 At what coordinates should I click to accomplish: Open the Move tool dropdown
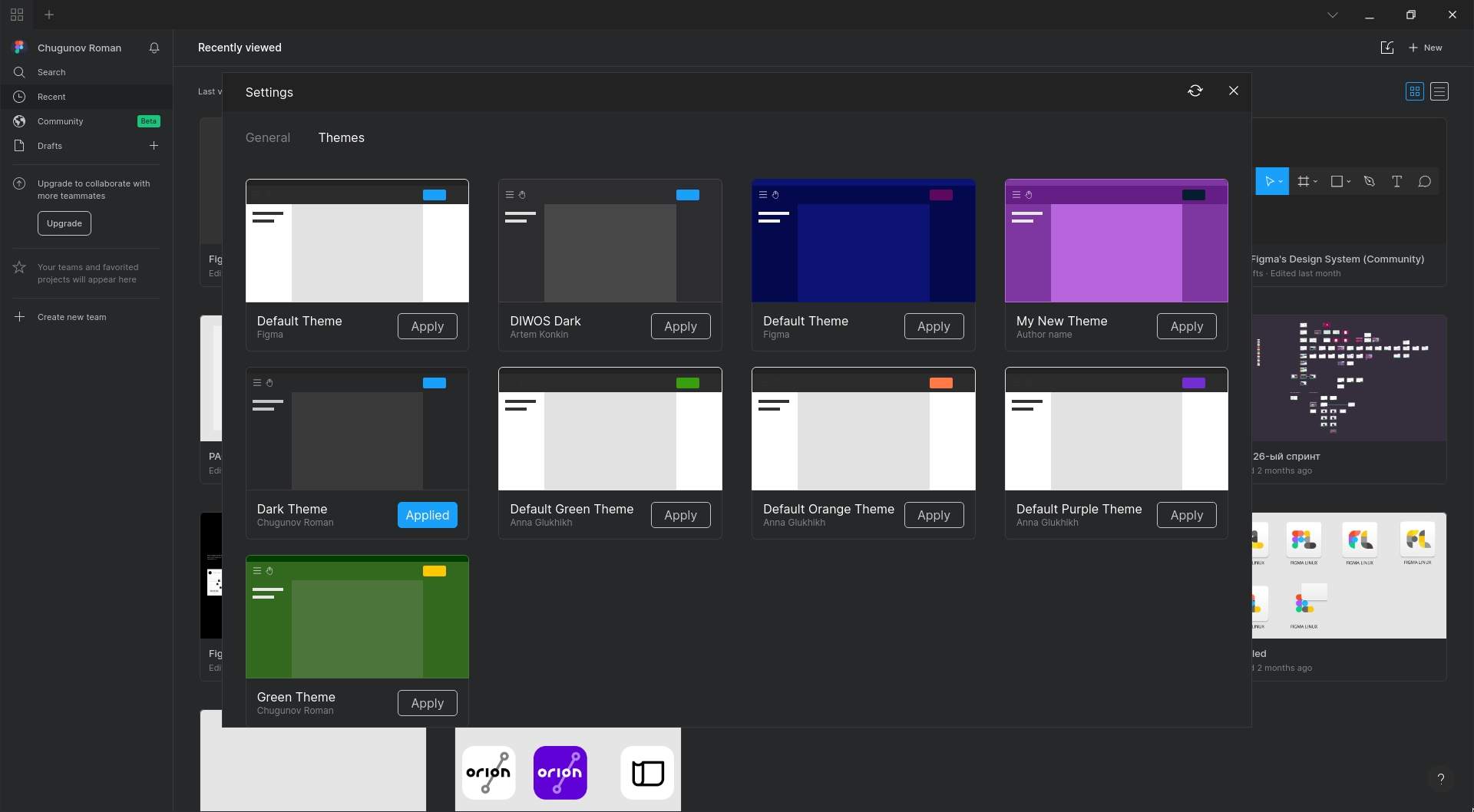point(1279,181)
